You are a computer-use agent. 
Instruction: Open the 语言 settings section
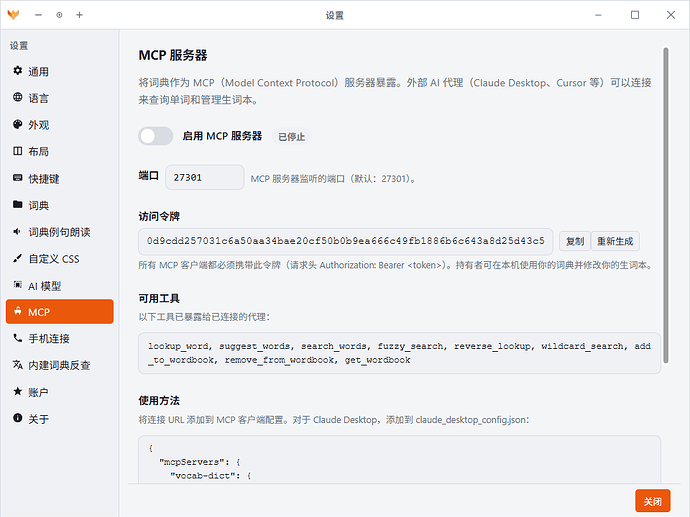coord(59,98)
